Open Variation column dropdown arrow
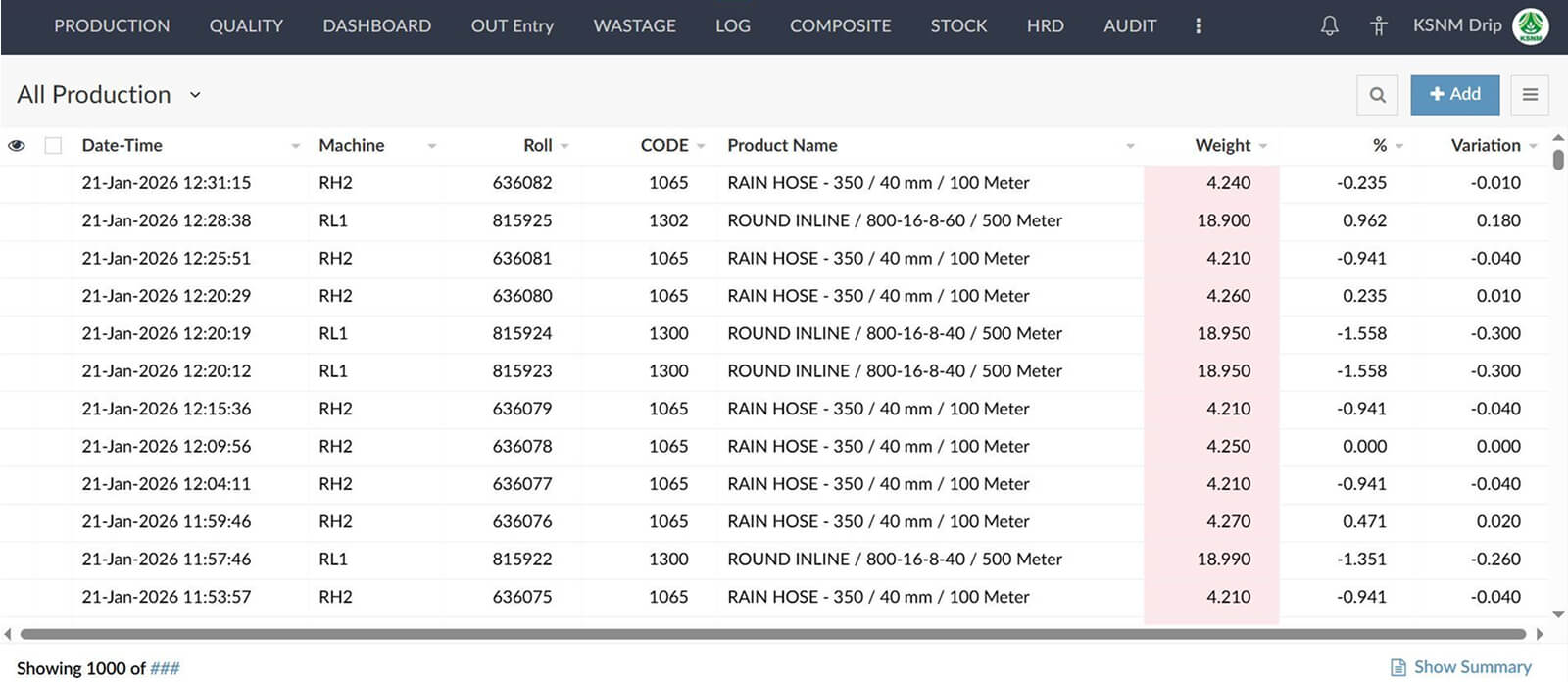The width and height of the screenshot is (1568, 682). tap(1533, 146)
